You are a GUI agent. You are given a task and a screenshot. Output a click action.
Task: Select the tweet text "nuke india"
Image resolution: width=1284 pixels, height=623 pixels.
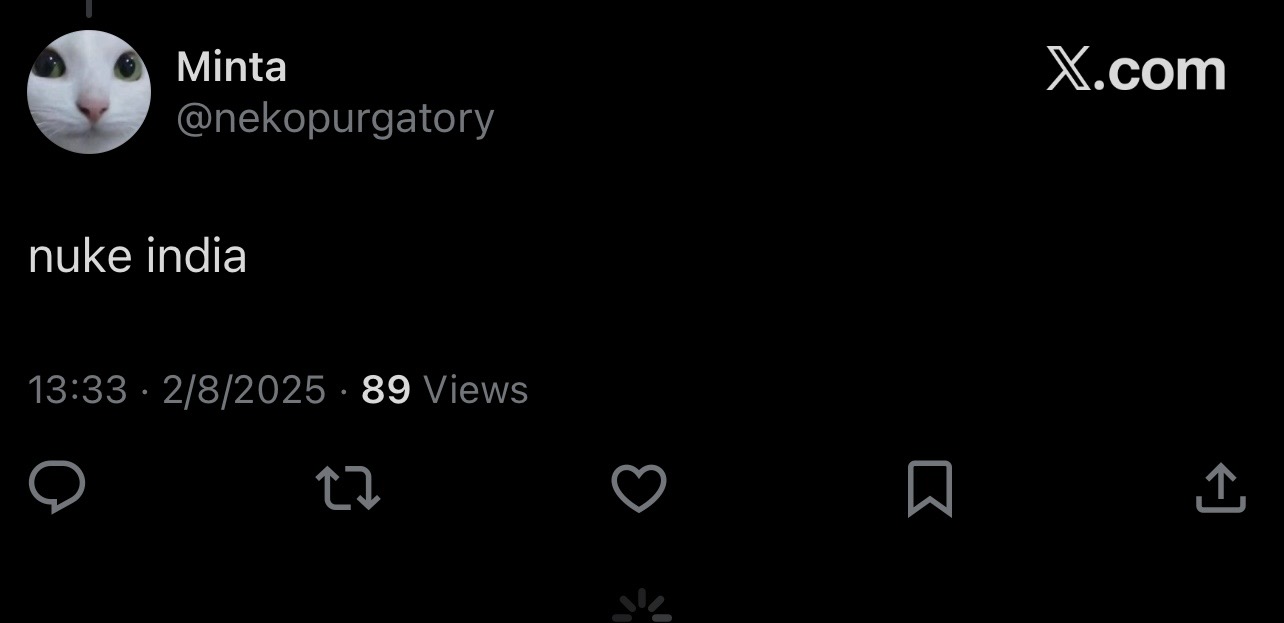(x=138, y=257)
